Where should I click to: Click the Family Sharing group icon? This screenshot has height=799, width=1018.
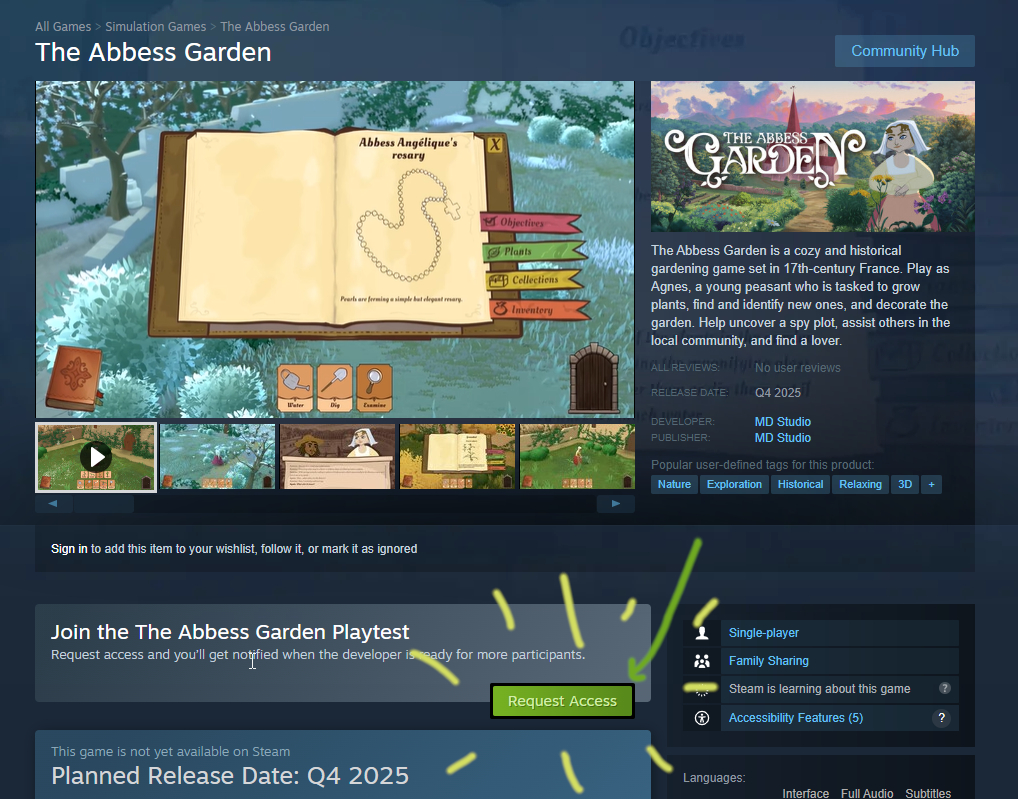coord(702,661)
